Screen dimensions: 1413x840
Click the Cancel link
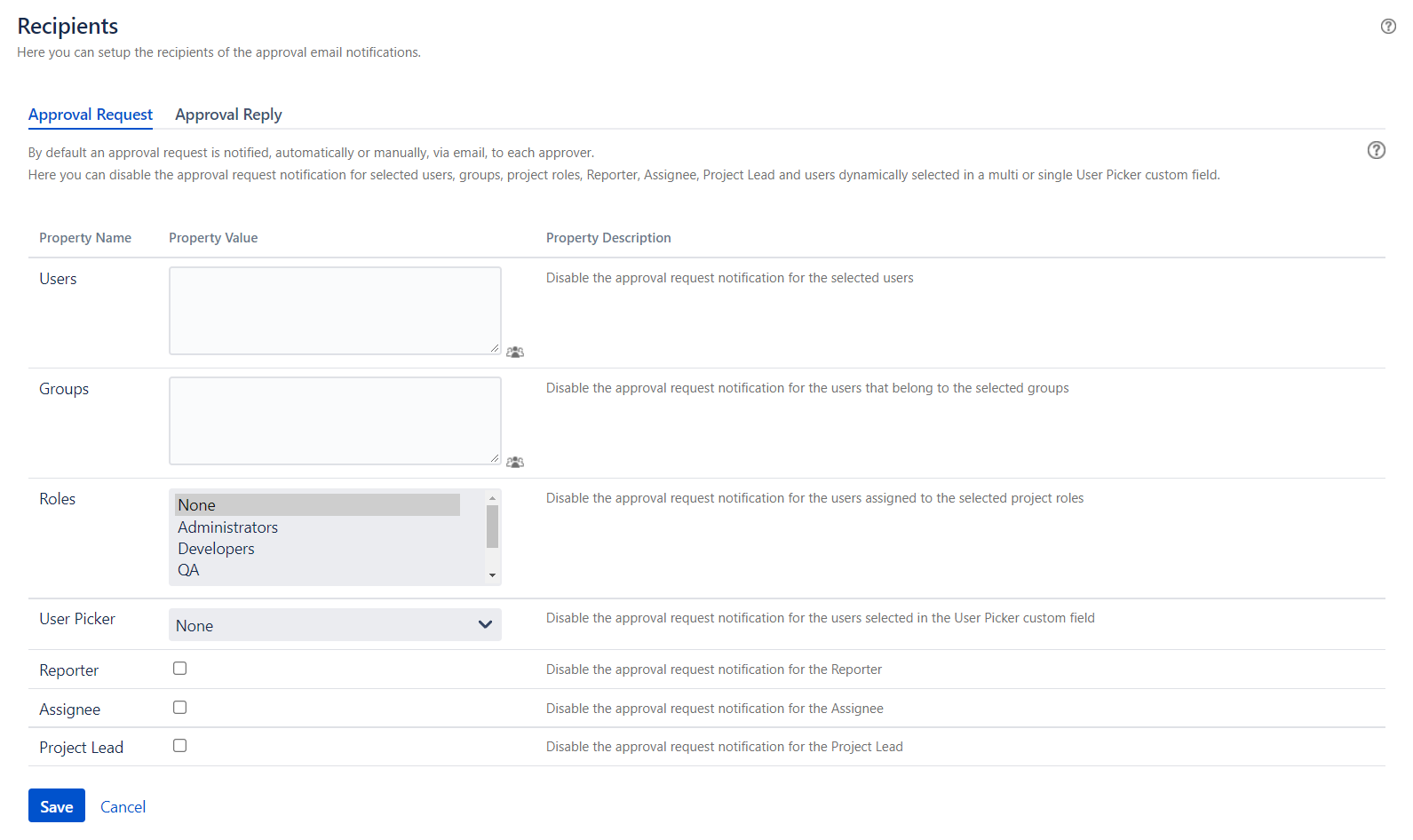tap(123, 806)
